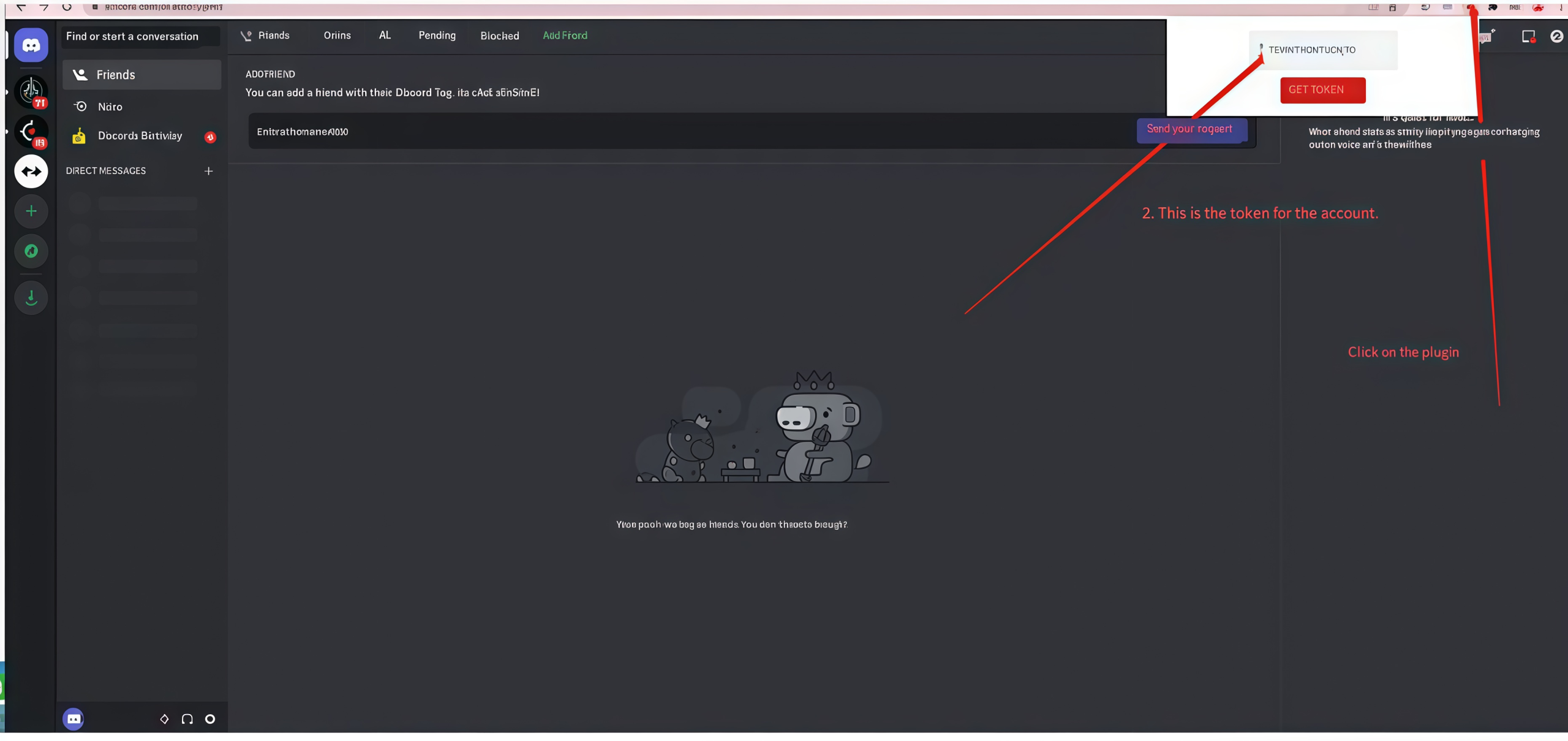Click the green Download Apps icon
This screenshot has width=1568, height=741.
coord(31,298)
